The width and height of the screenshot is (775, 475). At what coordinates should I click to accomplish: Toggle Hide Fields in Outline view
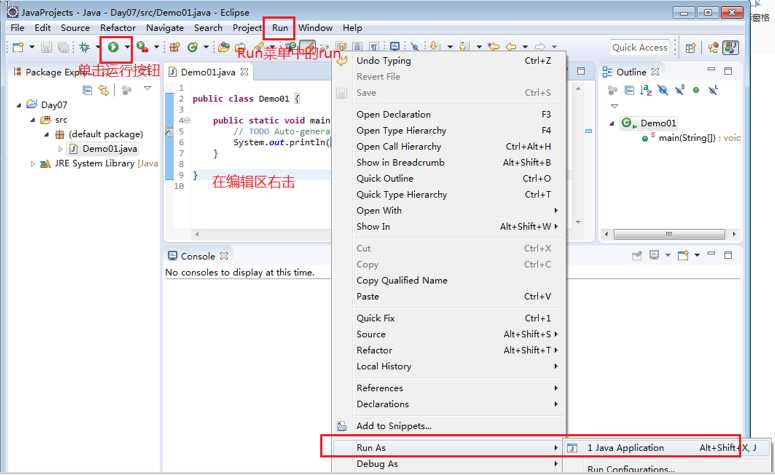(663, 90)
